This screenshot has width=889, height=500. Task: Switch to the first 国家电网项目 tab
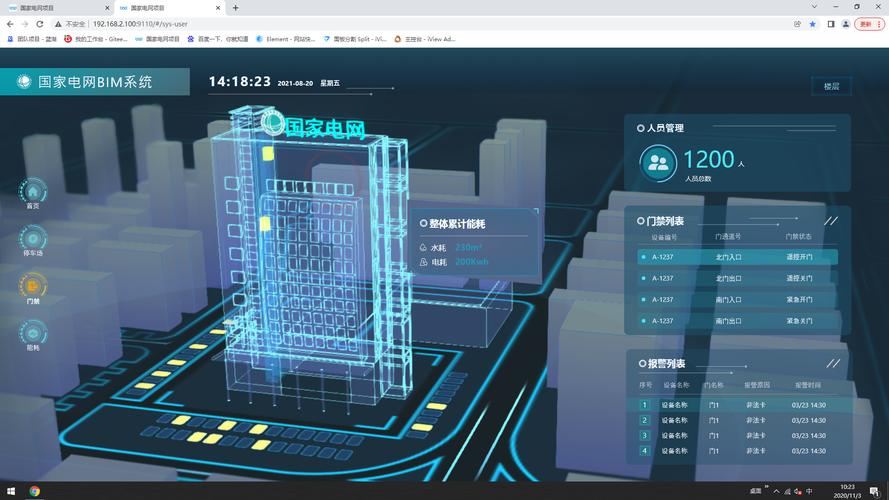[x=57, y=8]
